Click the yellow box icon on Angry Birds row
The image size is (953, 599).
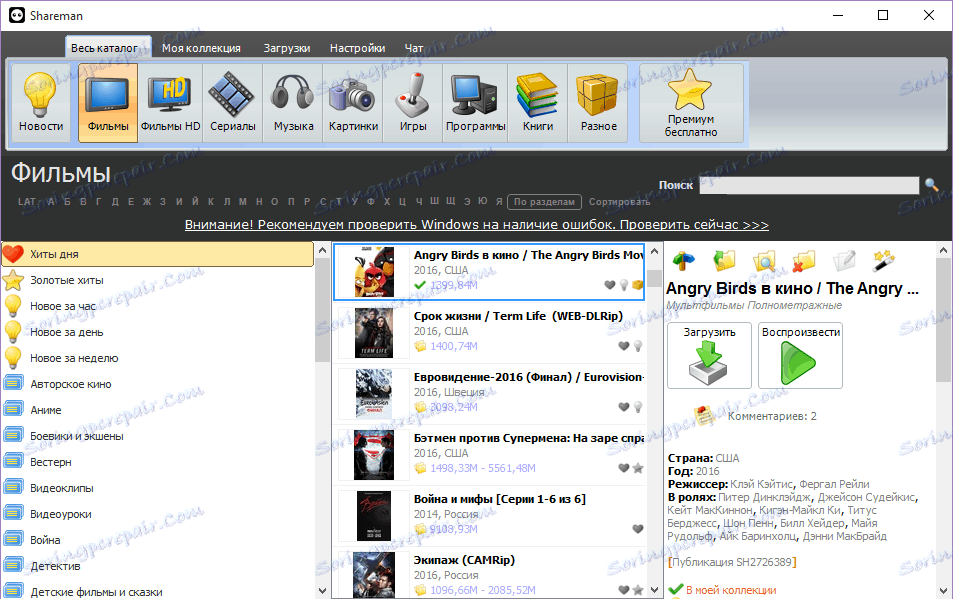pos(638,285)
